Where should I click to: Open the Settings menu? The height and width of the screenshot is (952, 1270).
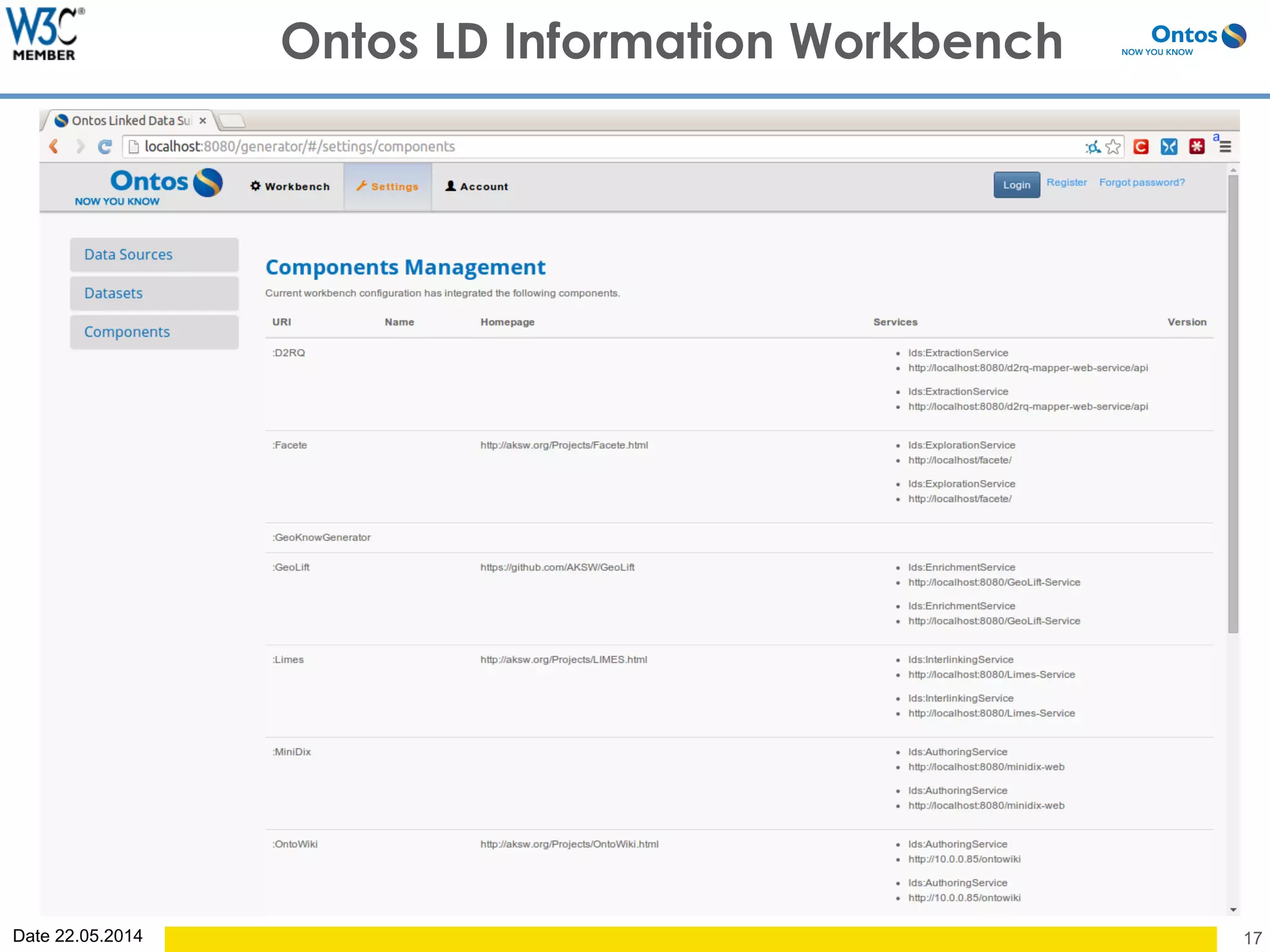pos(388,187)
